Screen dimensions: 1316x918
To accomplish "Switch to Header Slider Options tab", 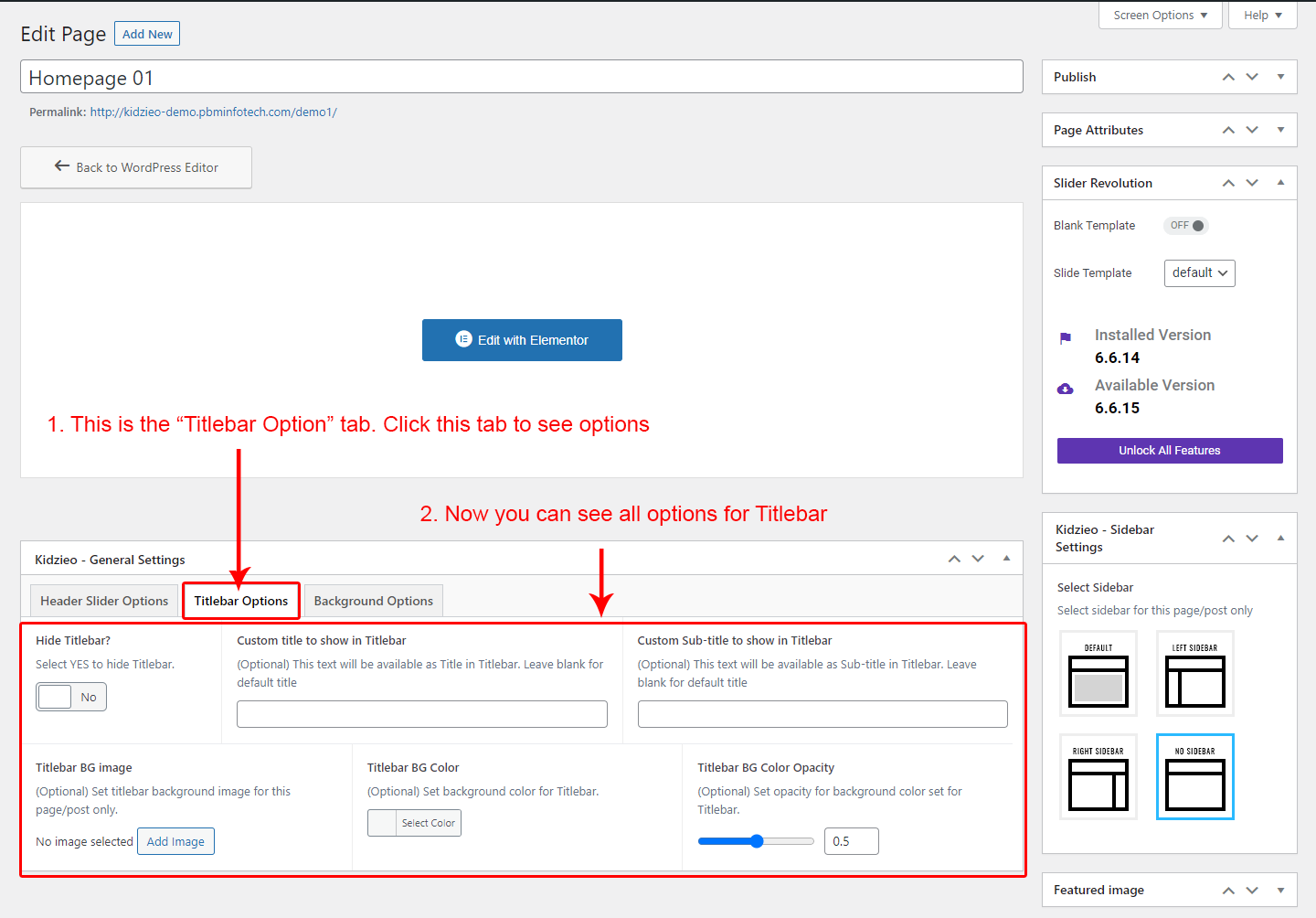I will 104,601.
